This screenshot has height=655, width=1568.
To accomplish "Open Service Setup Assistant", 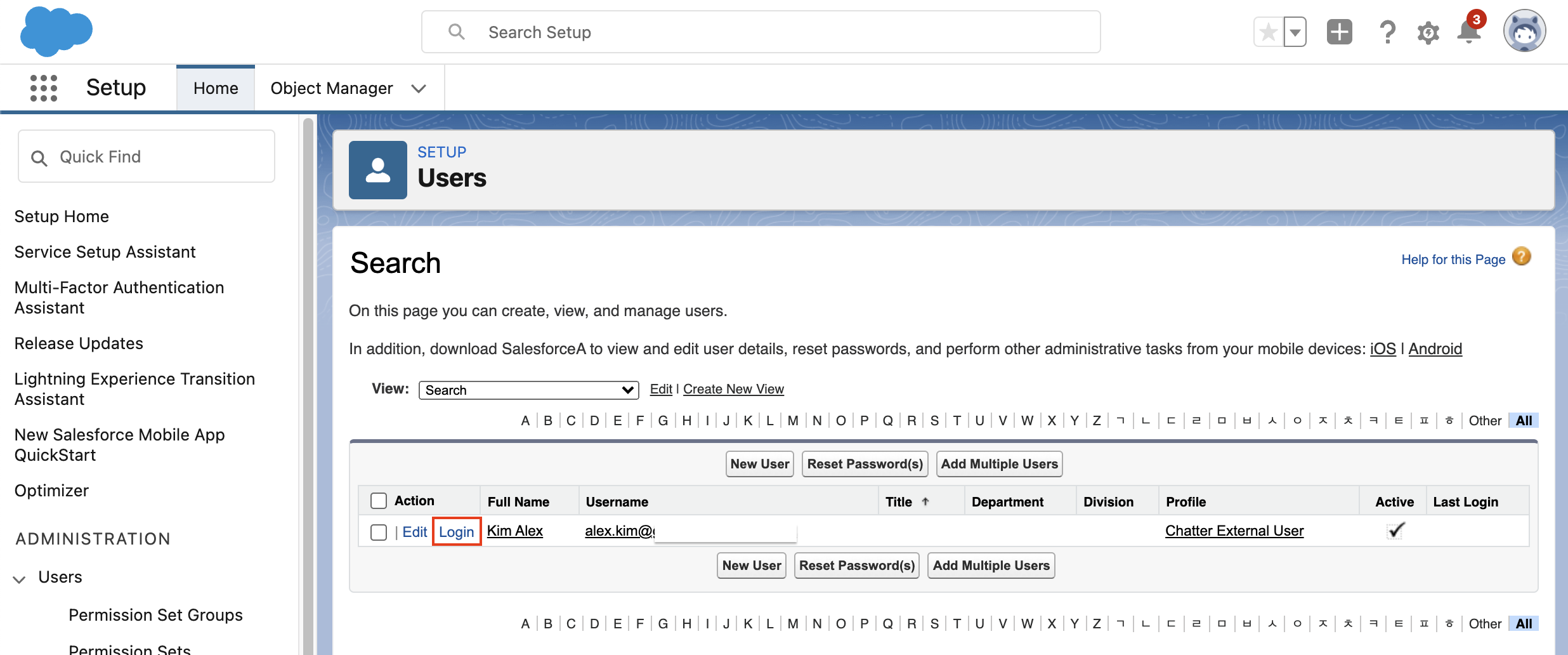I will 105,252.
